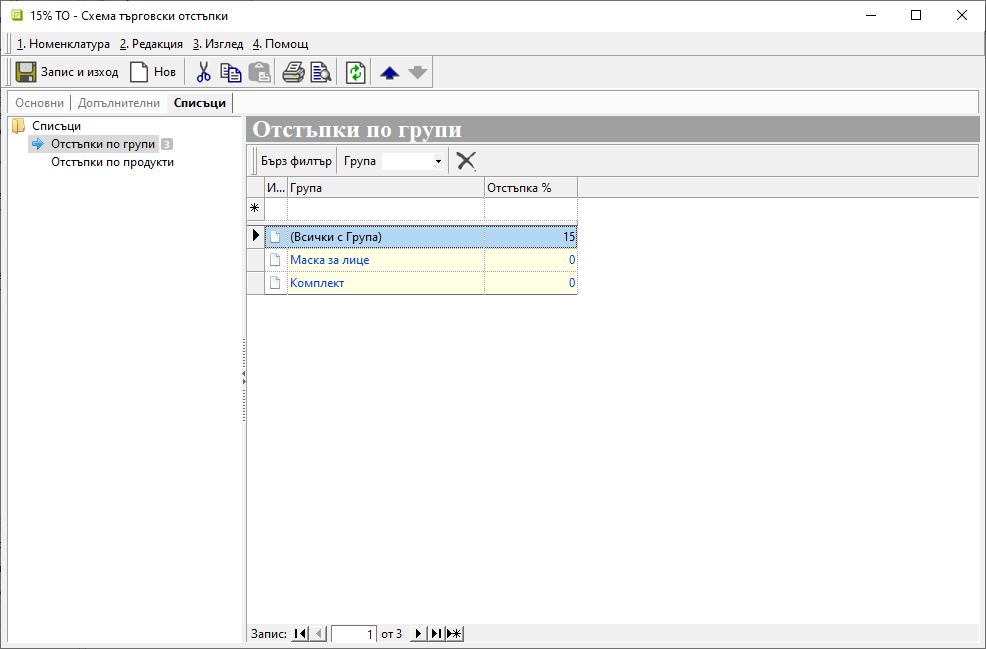Open the 1. Номенклатура menu
This screenshot has width=986, height=649.
click(63, 44)
